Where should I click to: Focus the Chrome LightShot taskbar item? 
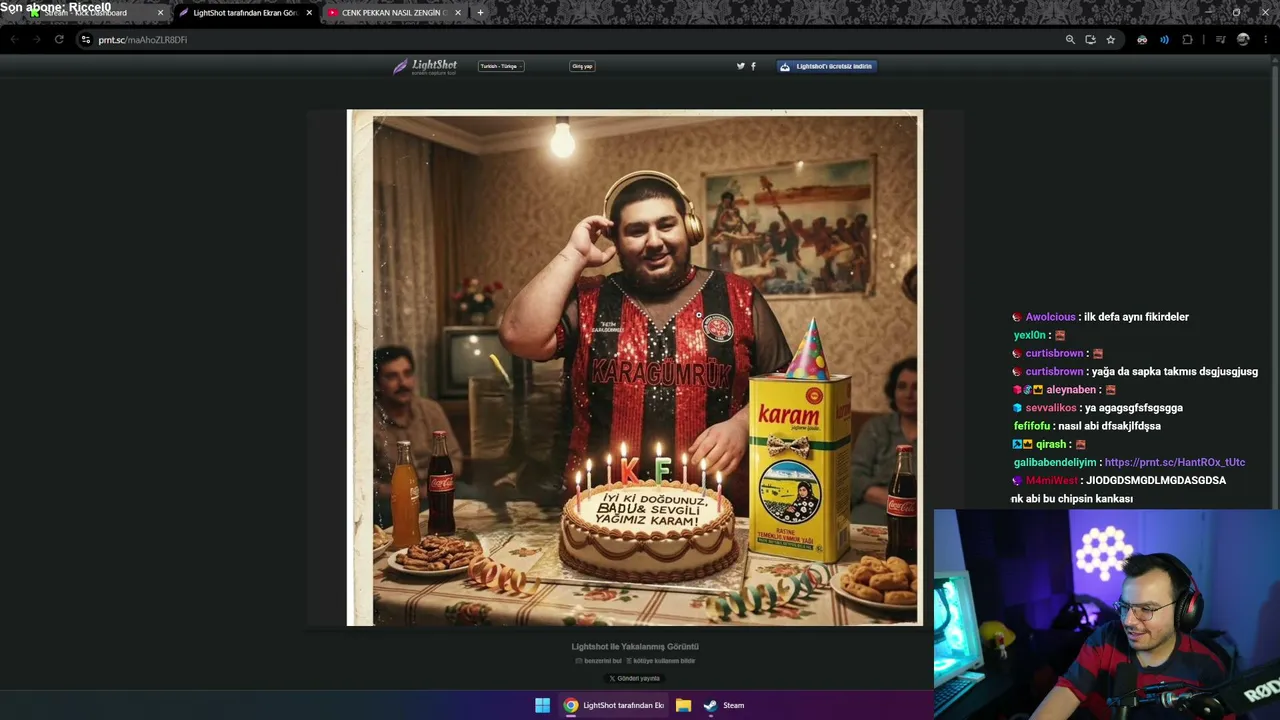point(613,705)
